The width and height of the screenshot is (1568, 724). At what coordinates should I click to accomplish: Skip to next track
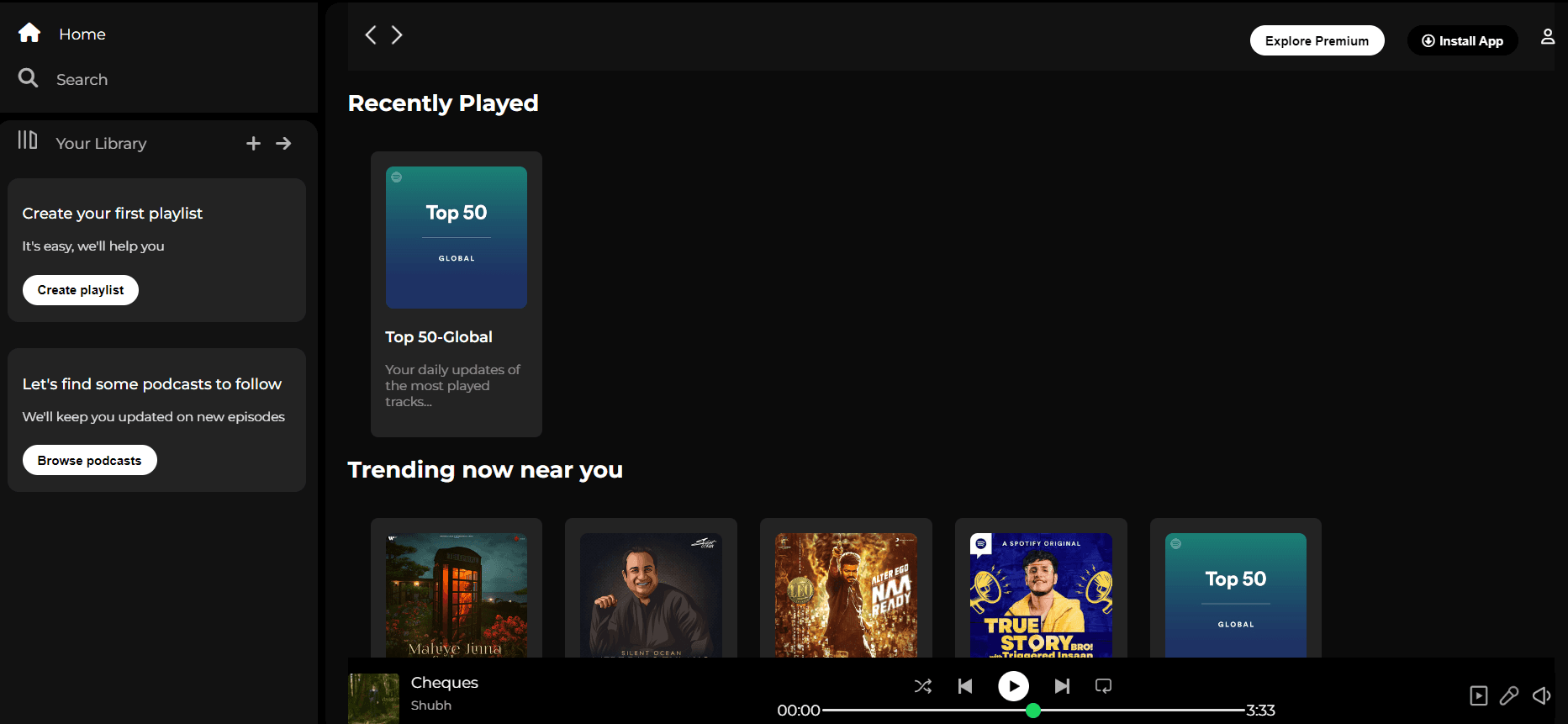pyautogui.click(x=1062, y=686)
